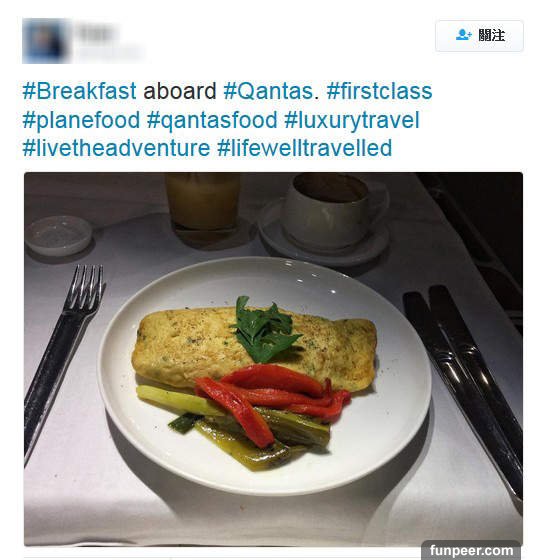Open the blurred username next to the avatar
This screenshot has height=560, width=541.
[97, 34]
